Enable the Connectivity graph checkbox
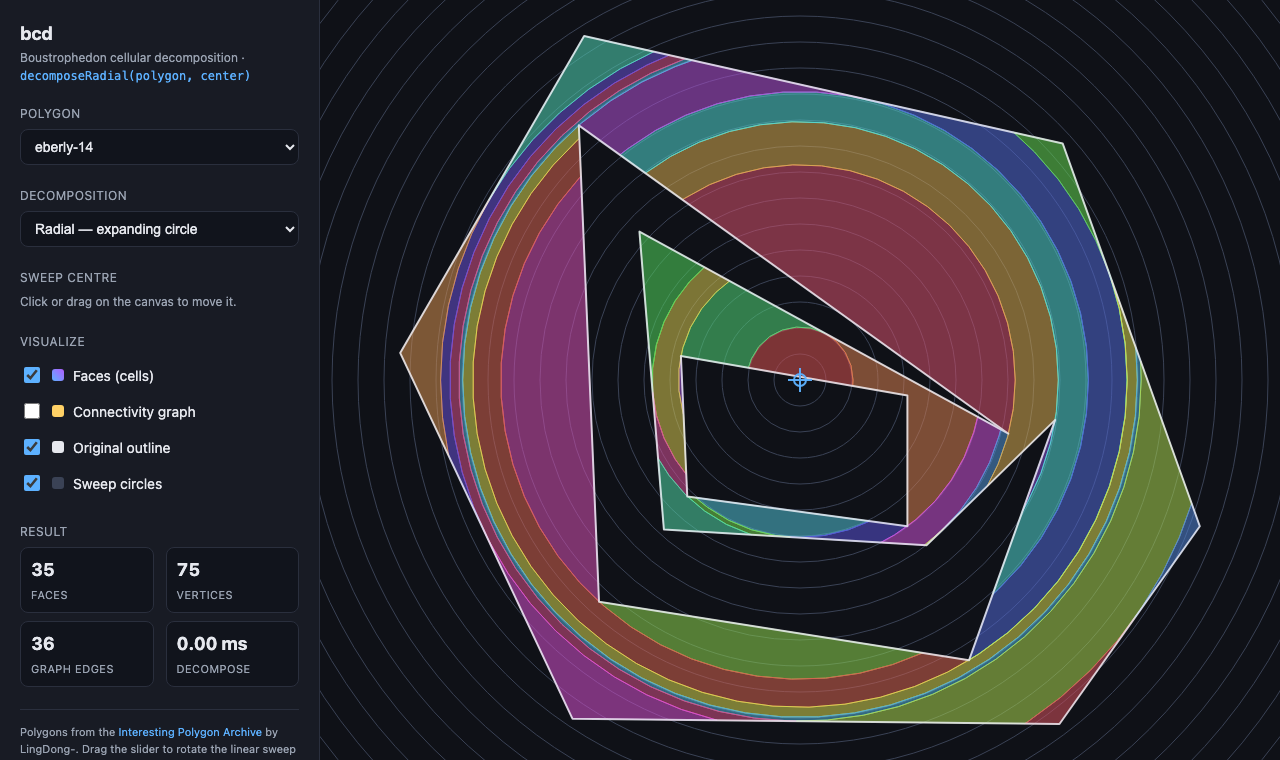Viewport: 1280px width, 760px height. 32,411
